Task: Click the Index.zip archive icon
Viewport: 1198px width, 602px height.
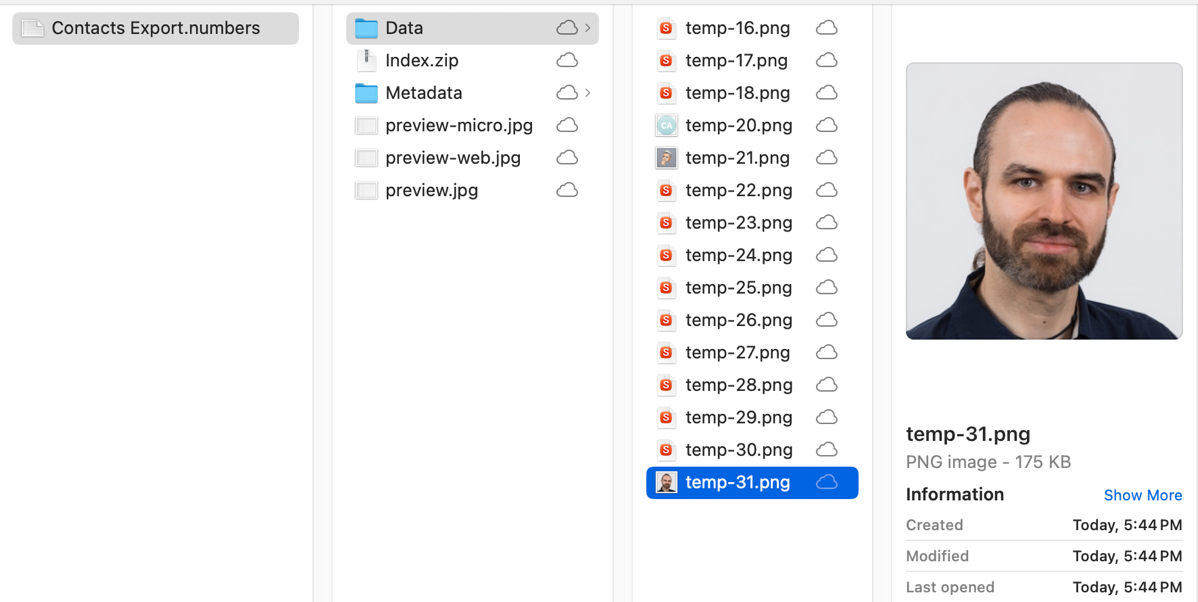Action: (367, 60)
